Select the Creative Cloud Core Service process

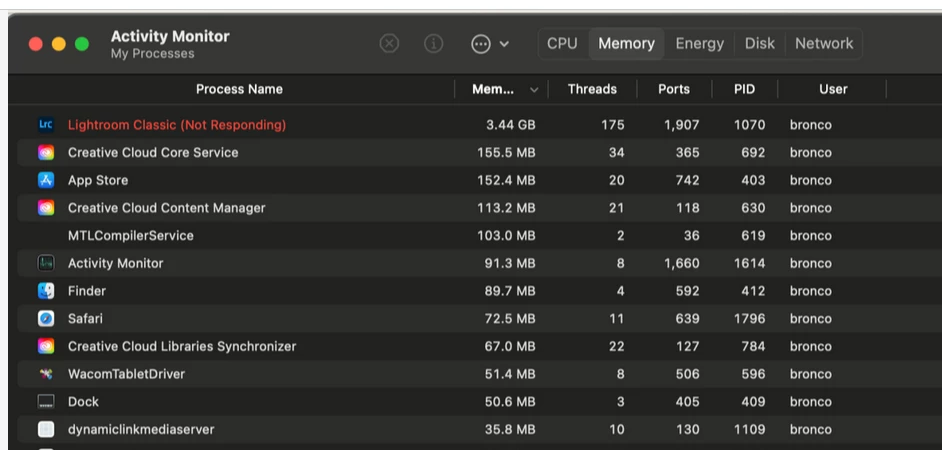click(x=153, y=153)
